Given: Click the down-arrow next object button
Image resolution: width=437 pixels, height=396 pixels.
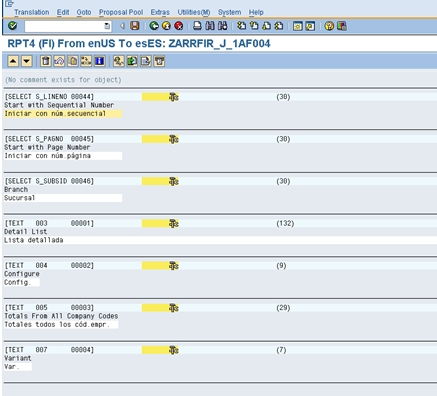Looking at the screenshot, I should [27, 61].
